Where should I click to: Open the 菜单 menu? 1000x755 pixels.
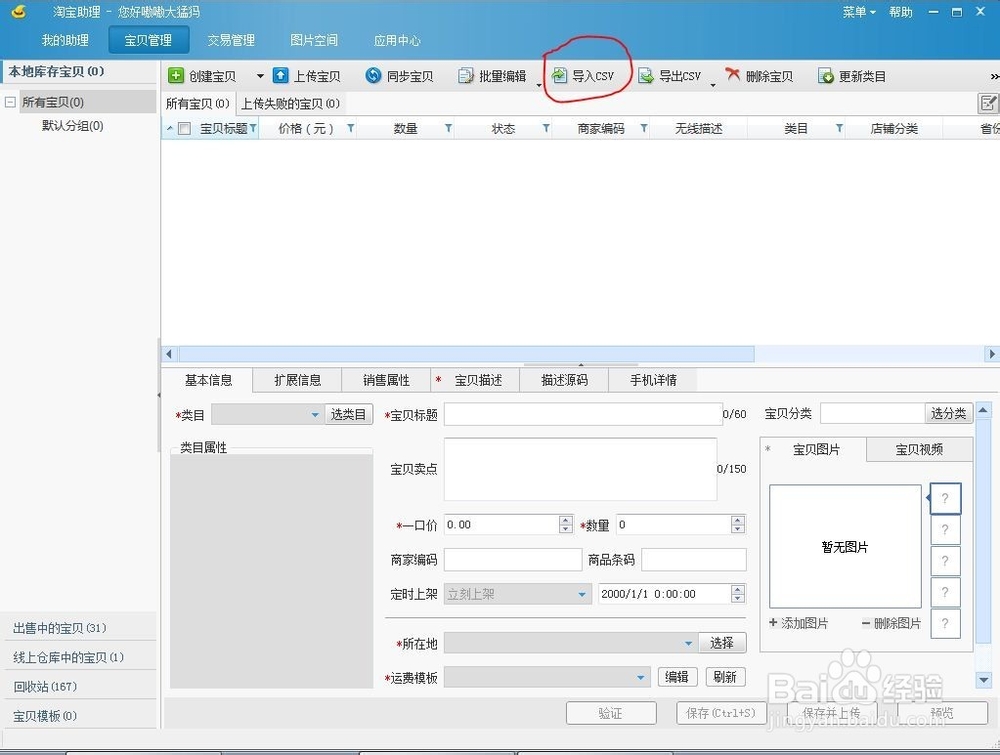[858, 12]
